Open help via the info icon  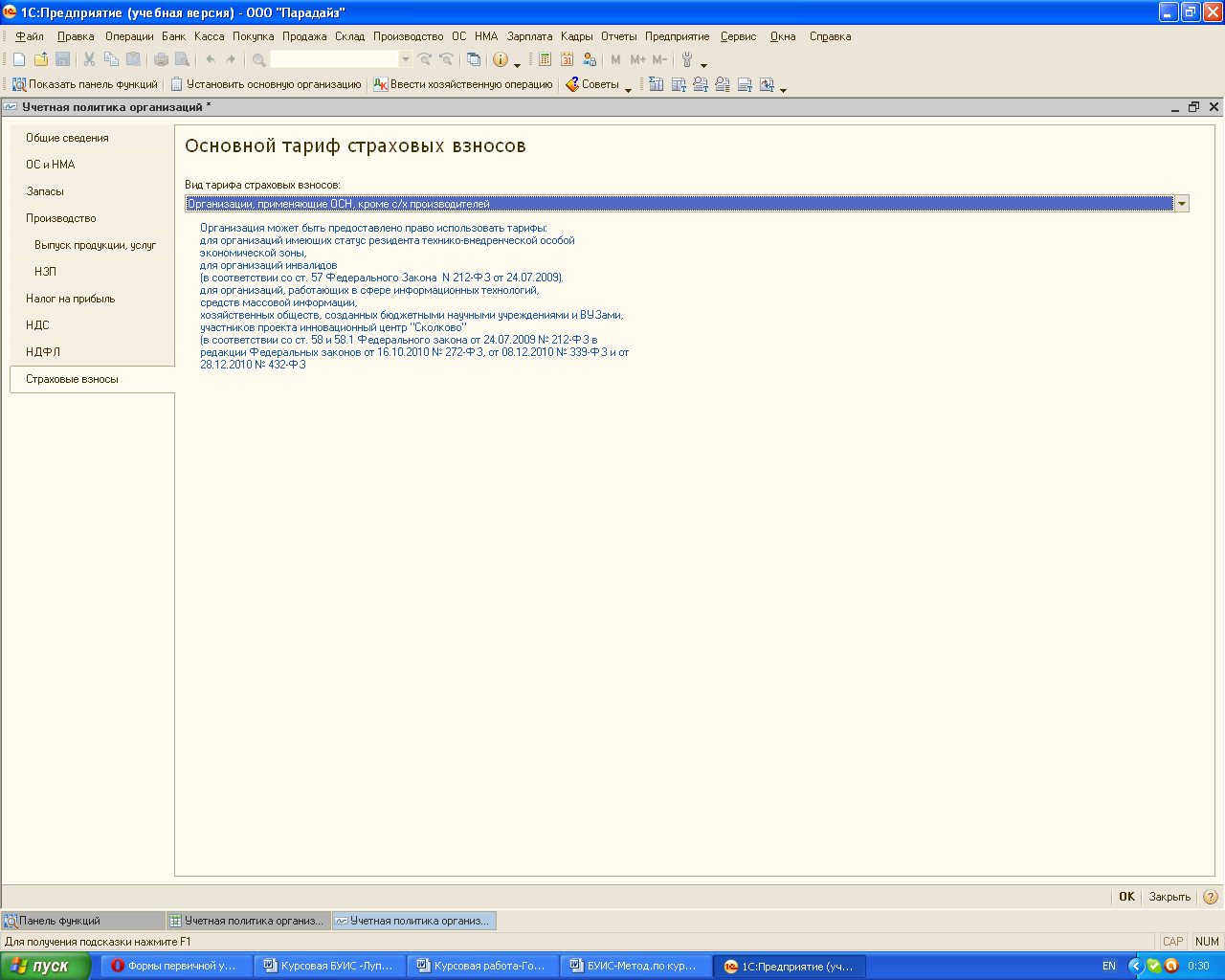(501, 59)
